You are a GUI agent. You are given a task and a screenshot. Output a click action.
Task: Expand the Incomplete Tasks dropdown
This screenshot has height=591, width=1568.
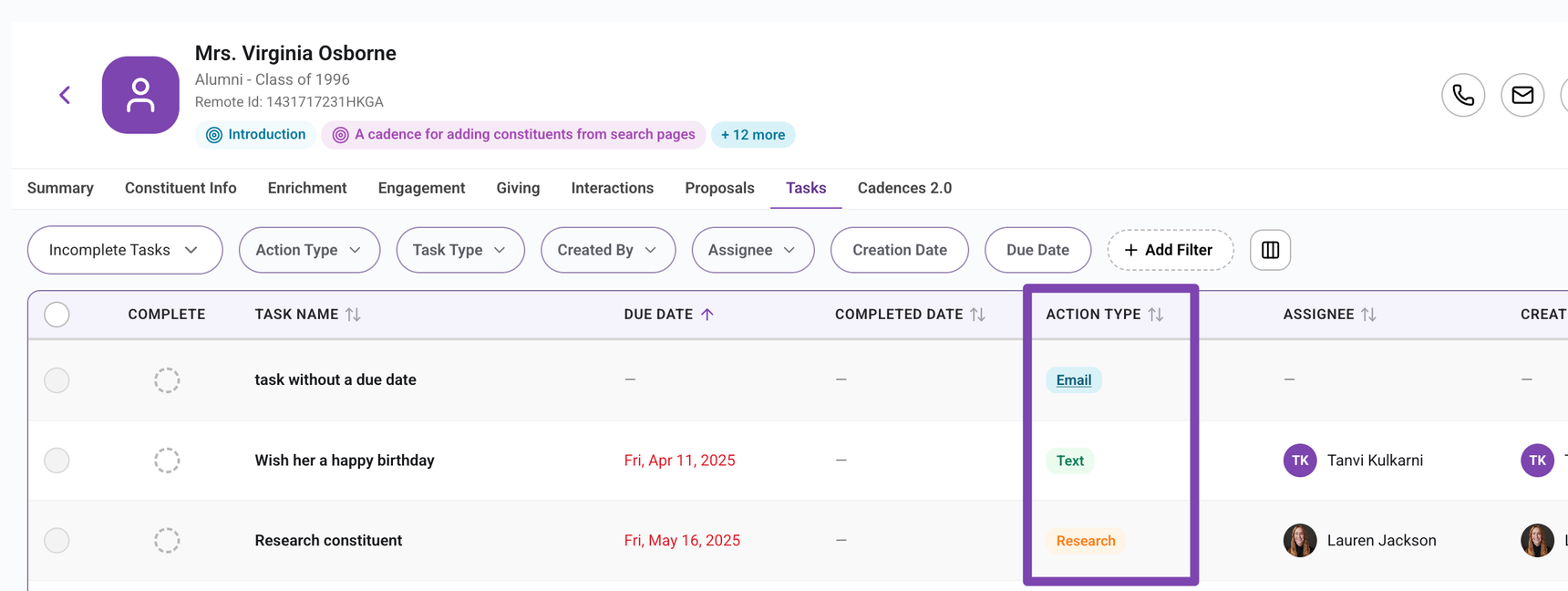(125, 250)
